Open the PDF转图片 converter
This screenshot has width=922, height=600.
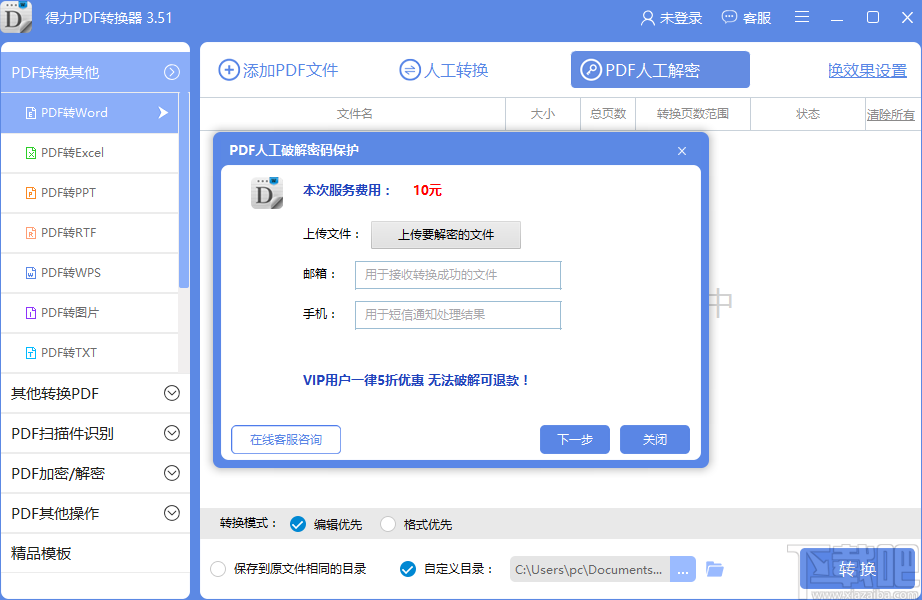(90, 313)
